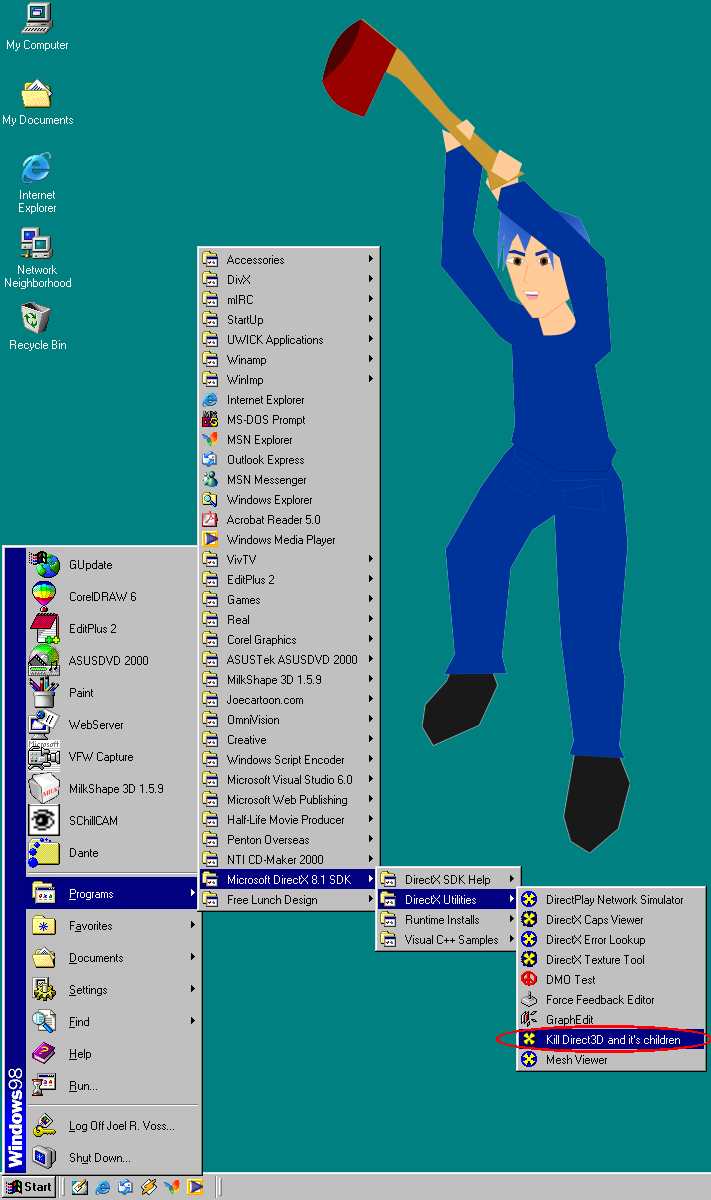
Task: Launch Acrobat Reader 5.0
Action: point(289,520)
